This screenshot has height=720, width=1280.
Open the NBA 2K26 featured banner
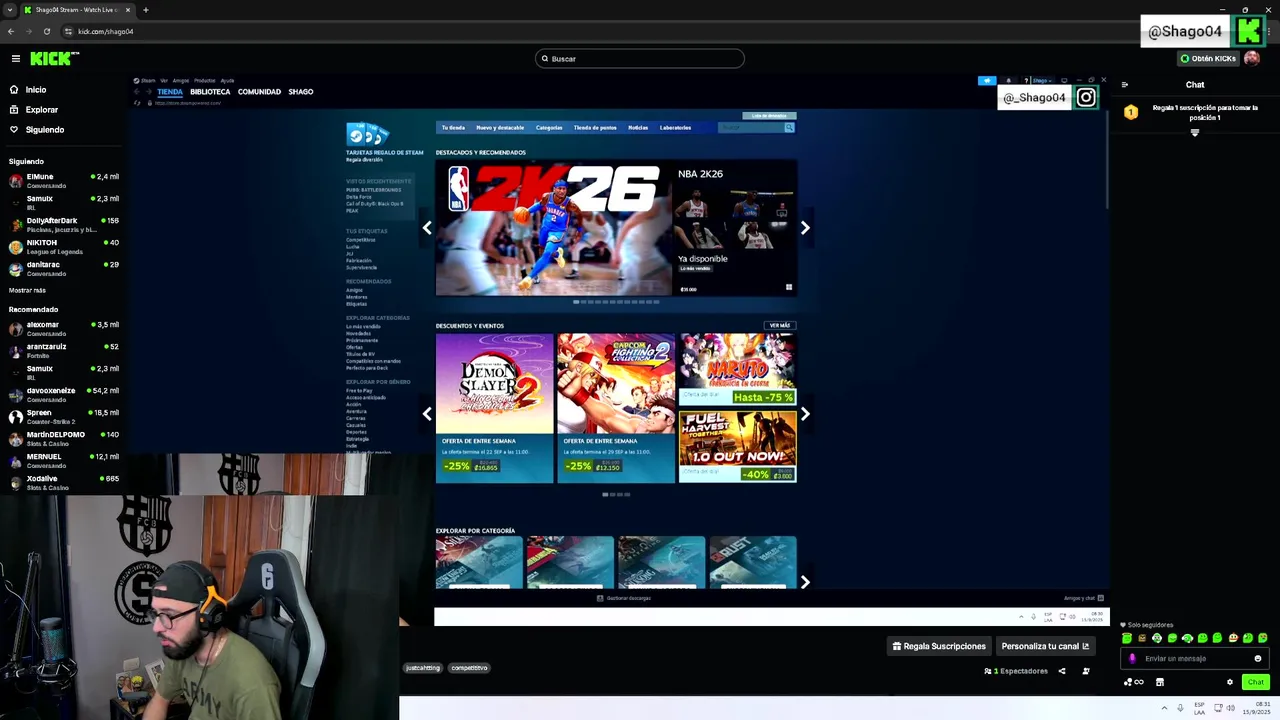[616, 228]
